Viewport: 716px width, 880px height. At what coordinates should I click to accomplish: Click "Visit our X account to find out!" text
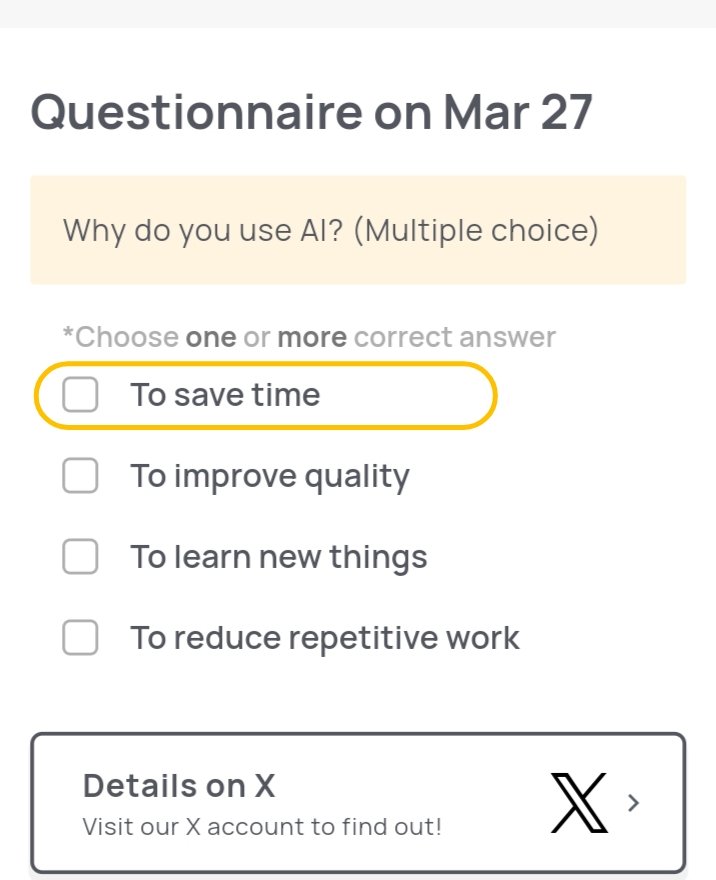(262, 827)
